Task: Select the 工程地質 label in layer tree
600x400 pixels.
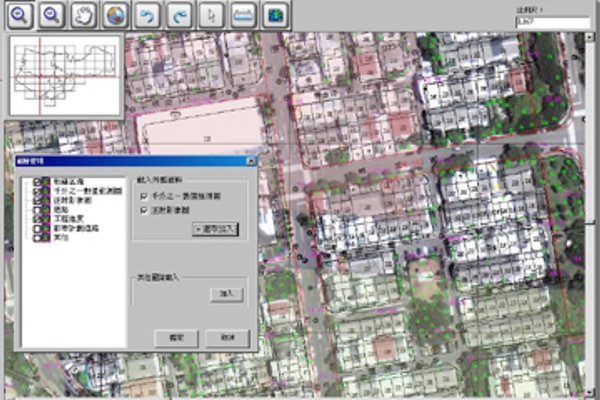Action: click(x=68, y=219)
